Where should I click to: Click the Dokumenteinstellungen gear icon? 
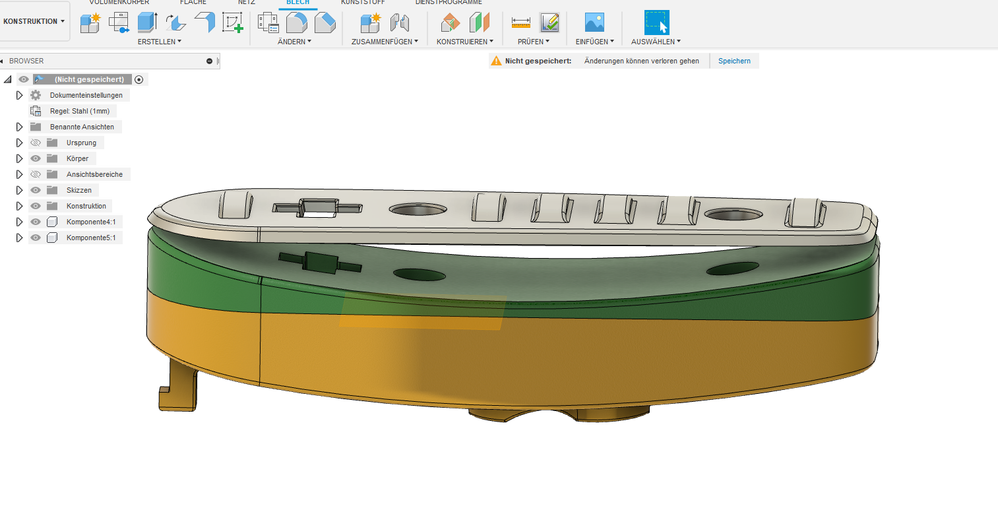pos(36,95)
